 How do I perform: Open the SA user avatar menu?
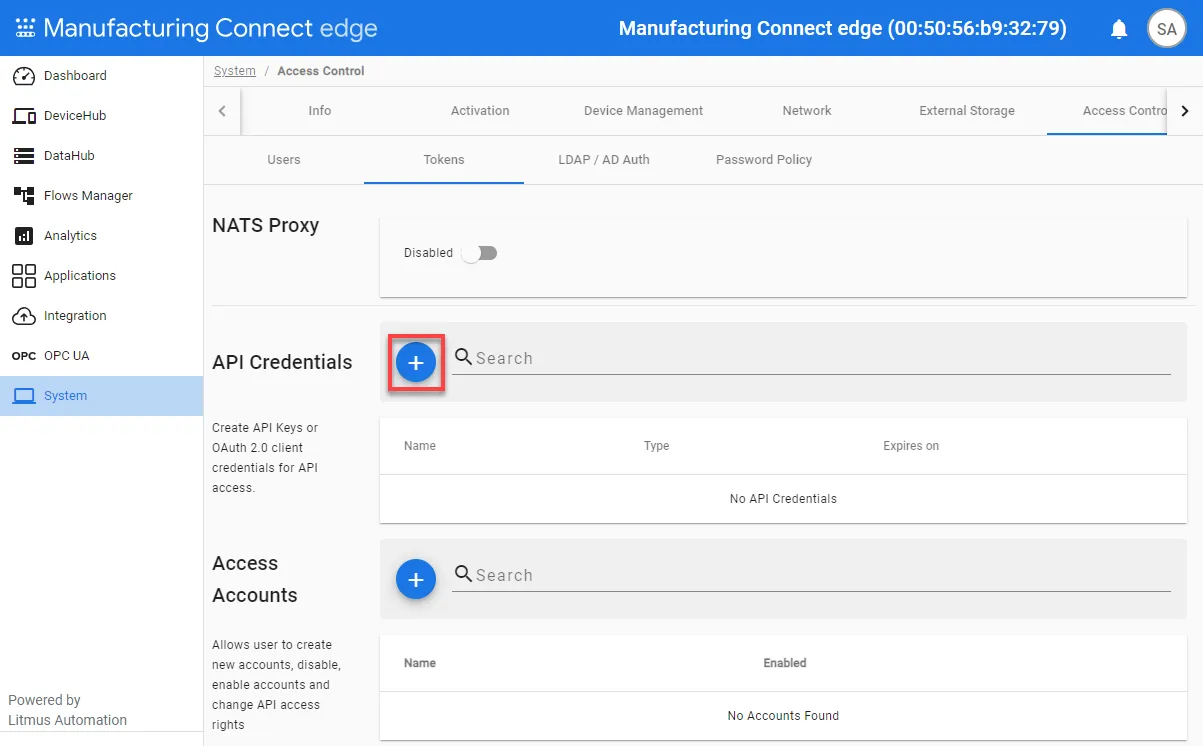point(1166,29)
